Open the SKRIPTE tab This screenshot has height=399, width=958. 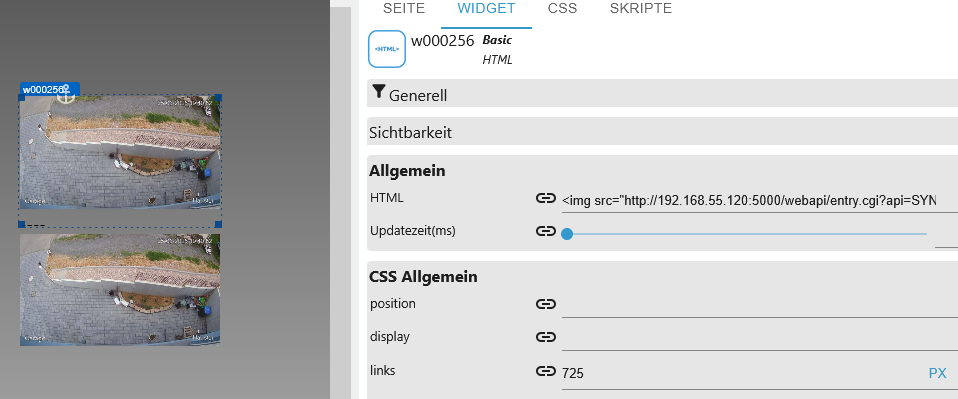coord(641,9)
